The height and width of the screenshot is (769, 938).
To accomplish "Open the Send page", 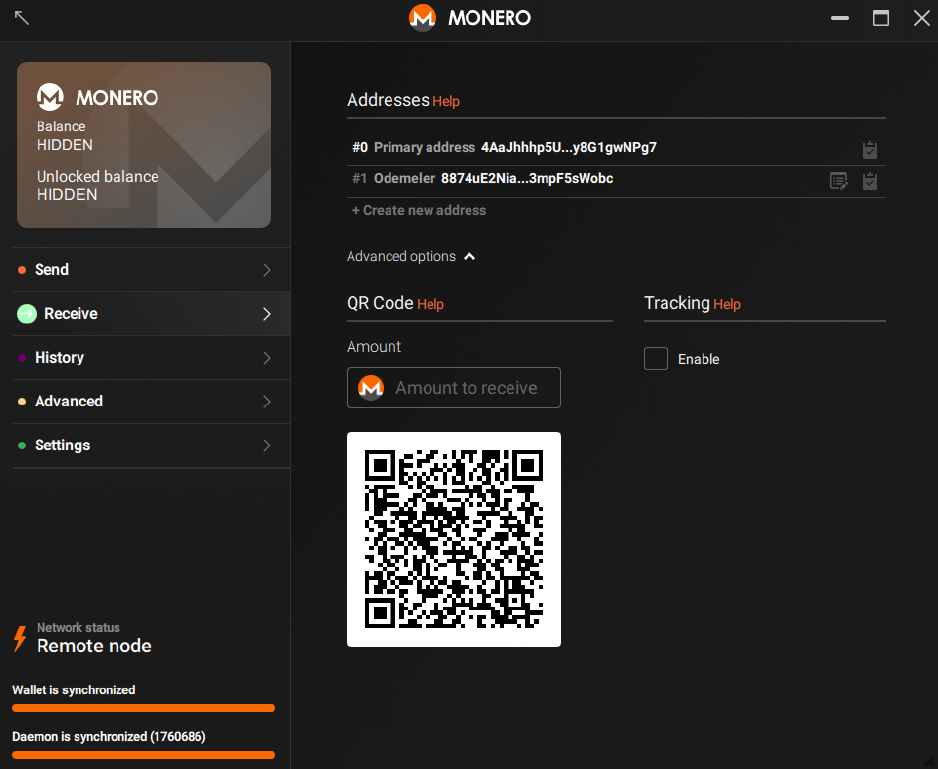I will pyautogui.click(x=151, y=270).
